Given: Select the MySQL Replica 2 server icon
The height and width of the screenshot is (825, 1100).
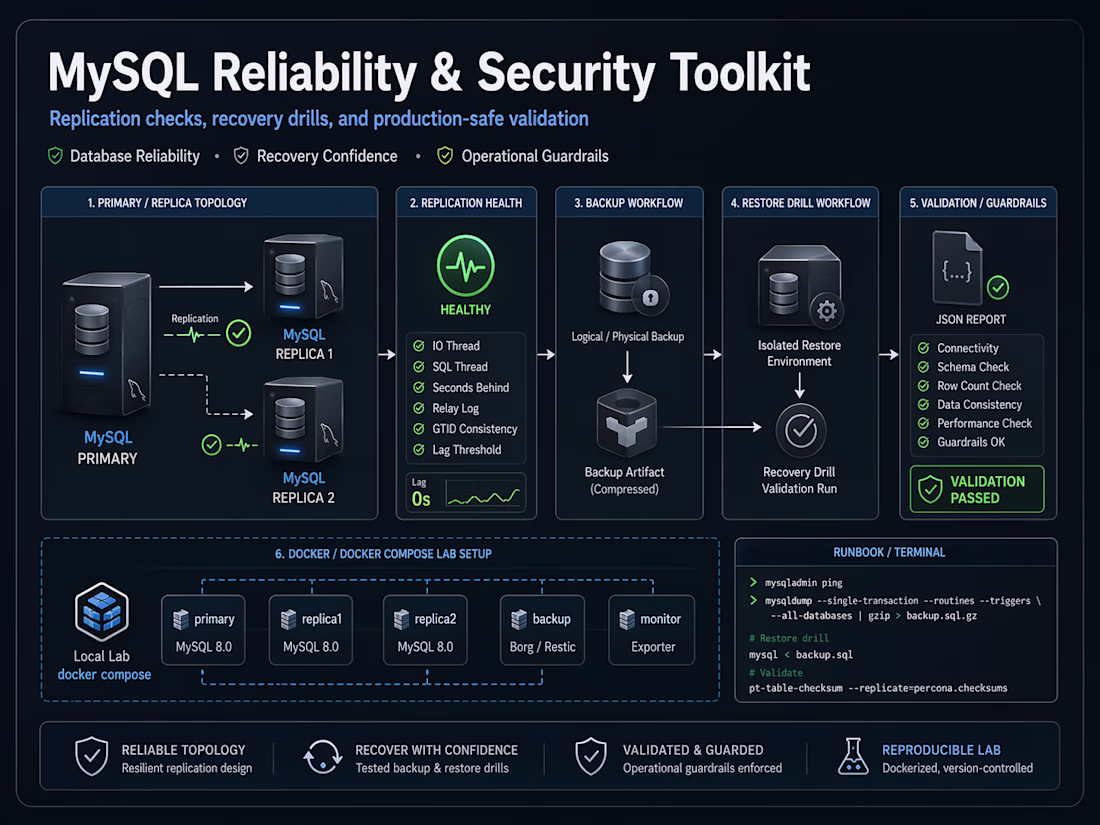Looking at the screenshot, I should pos(303,420).
